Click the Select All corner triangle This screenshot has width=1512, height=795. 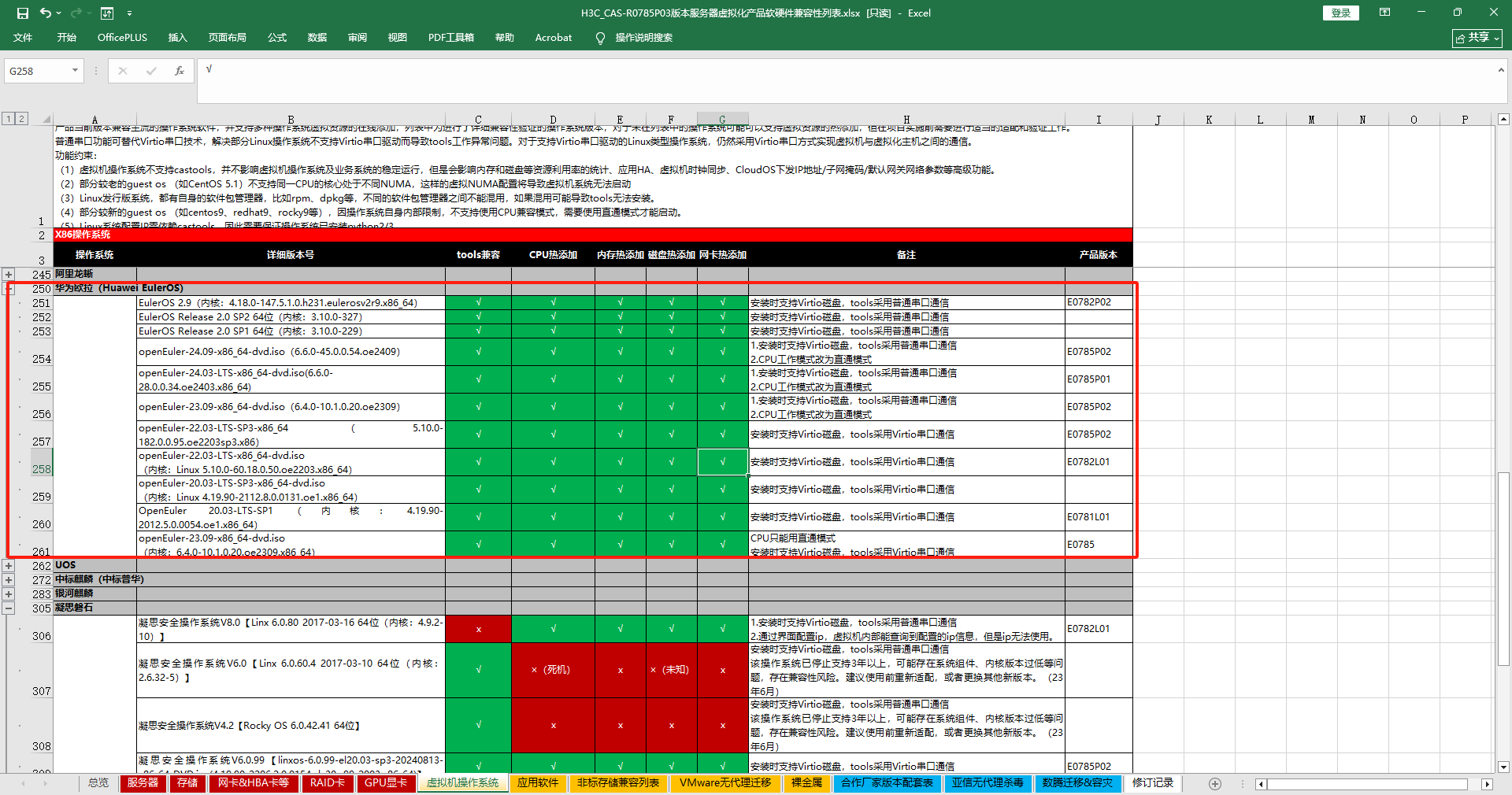pos(46,120)
